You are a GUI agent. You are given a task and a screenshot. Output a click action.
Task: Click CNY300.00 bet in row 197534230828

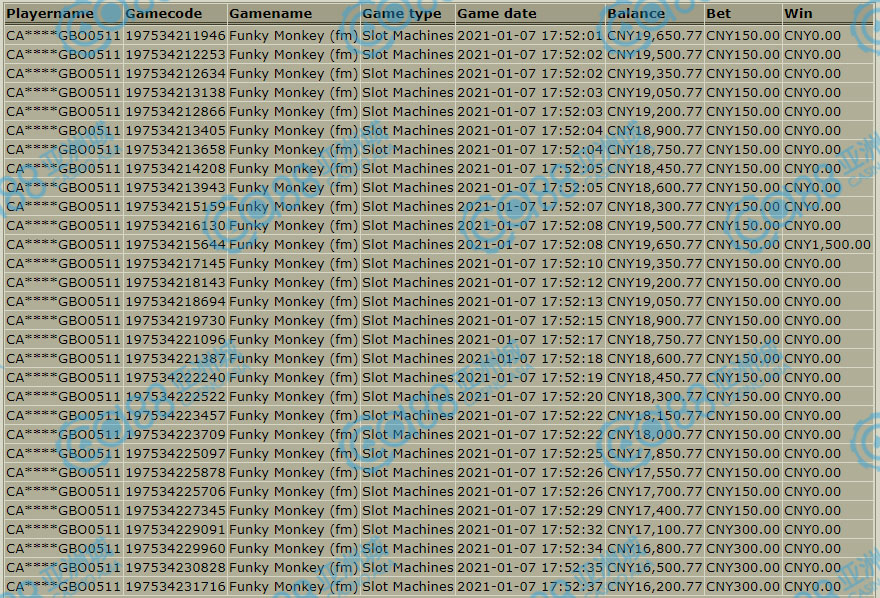pyautogui.click(x=743, y=568)
